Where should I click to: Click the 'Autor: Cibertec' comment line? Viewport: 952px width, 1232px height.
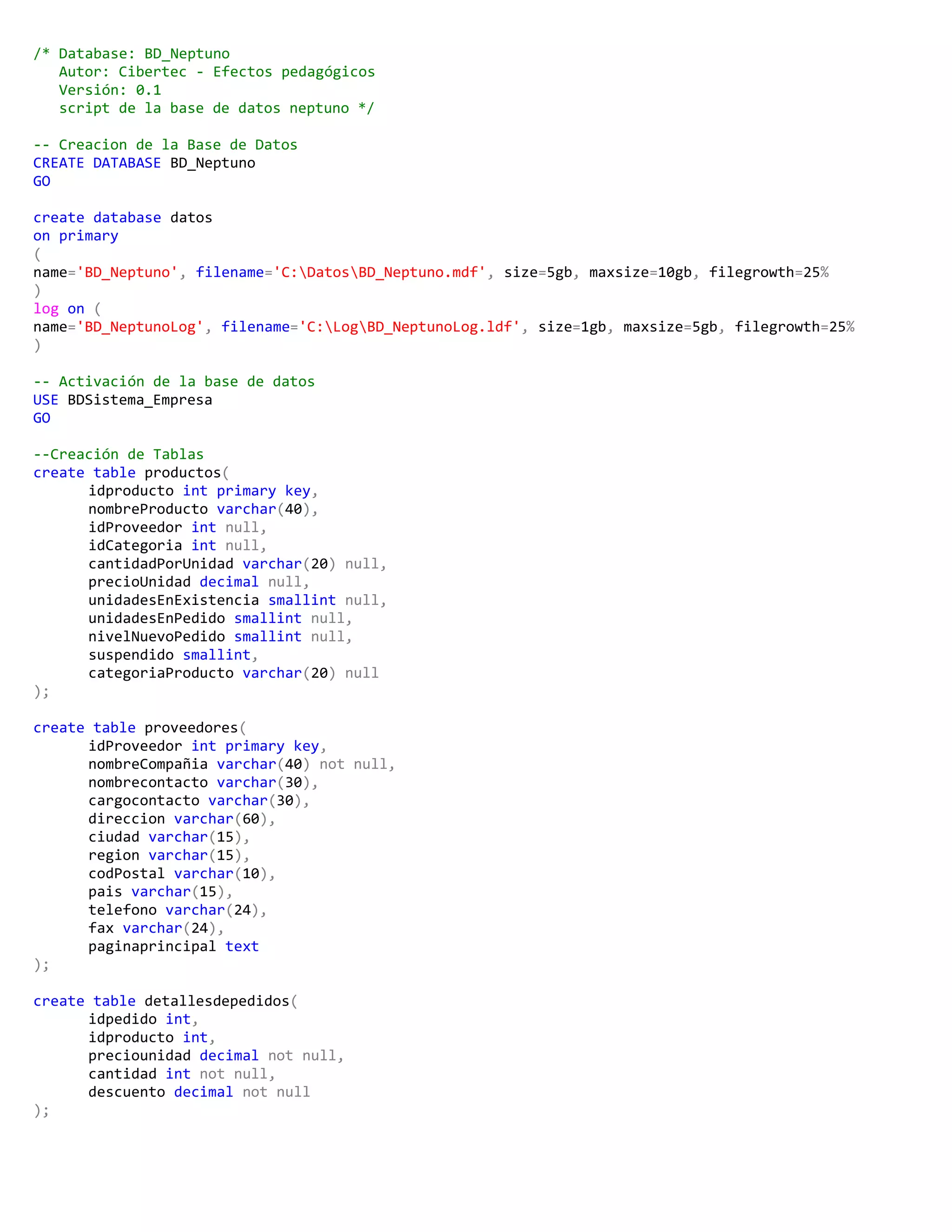pyautogui.click(x=217, y=72)
